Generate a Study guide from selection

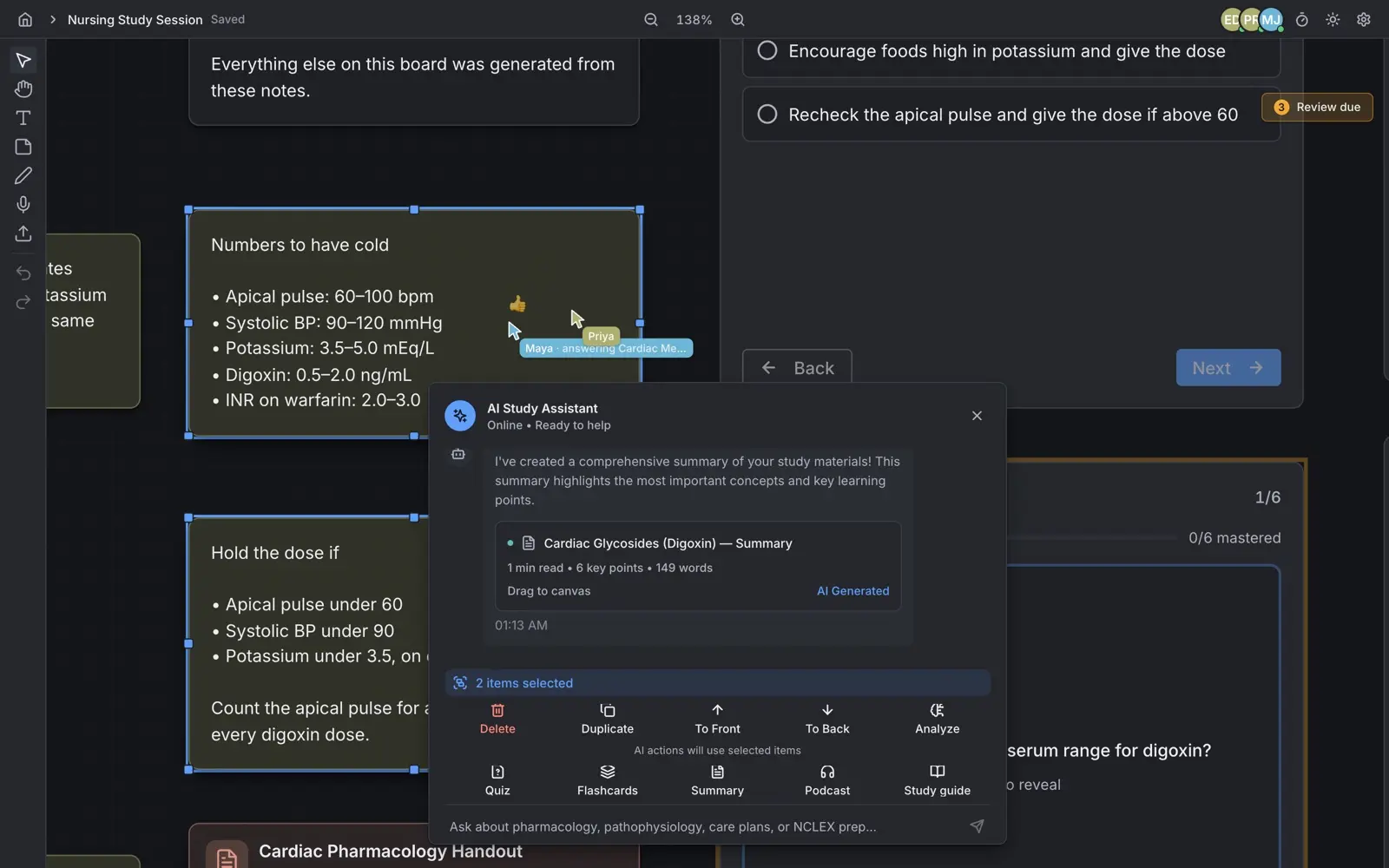coord(938,780)
